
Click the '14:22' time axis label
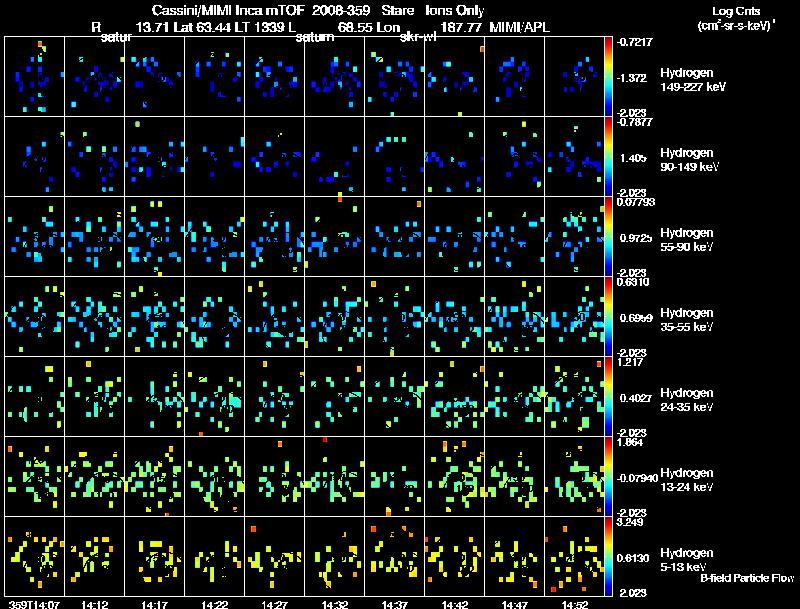coord(215,604)
